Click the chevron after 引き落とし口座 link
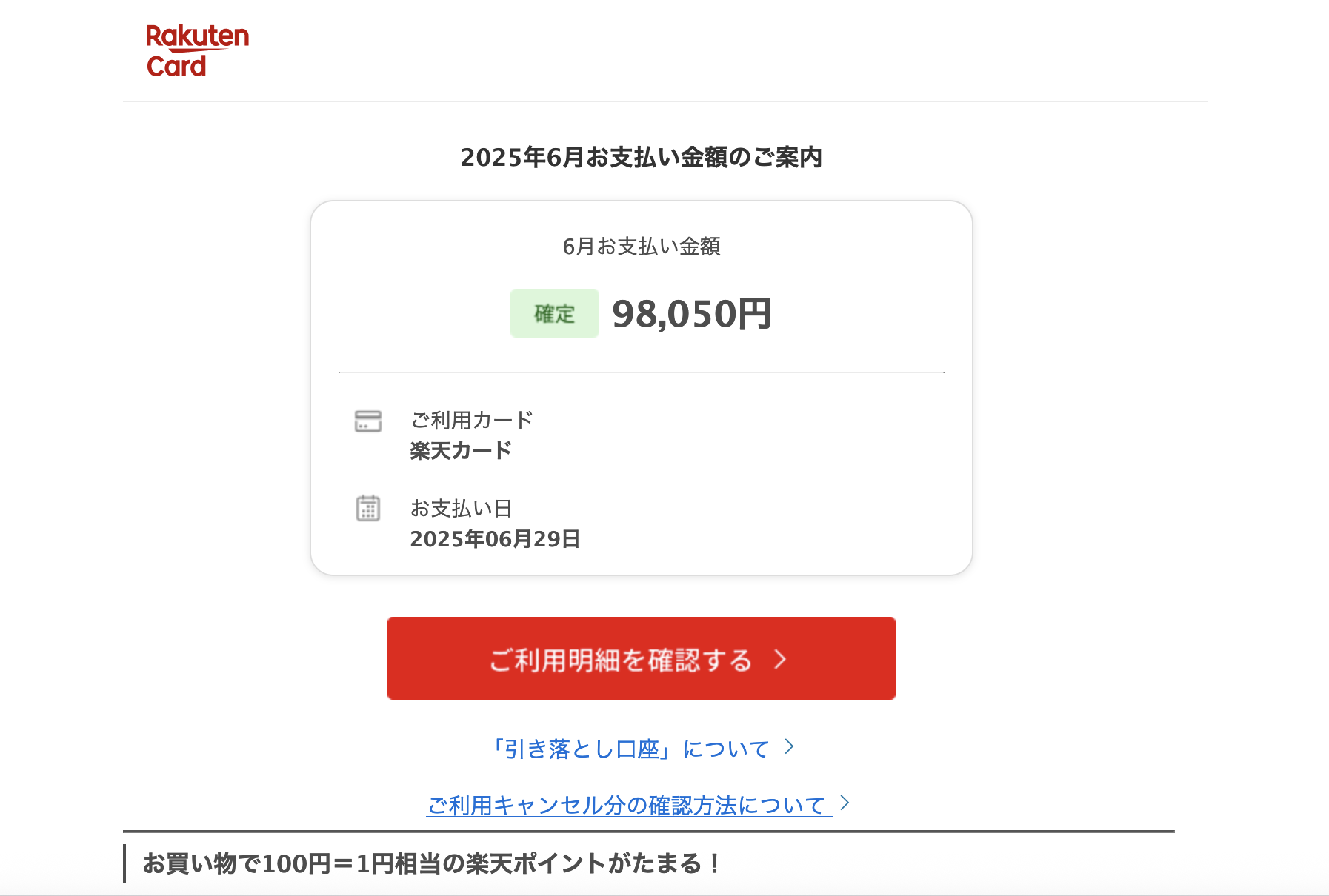Viewport: 1329px width, 896px height. pyautogui.click(x=789, y=746)
